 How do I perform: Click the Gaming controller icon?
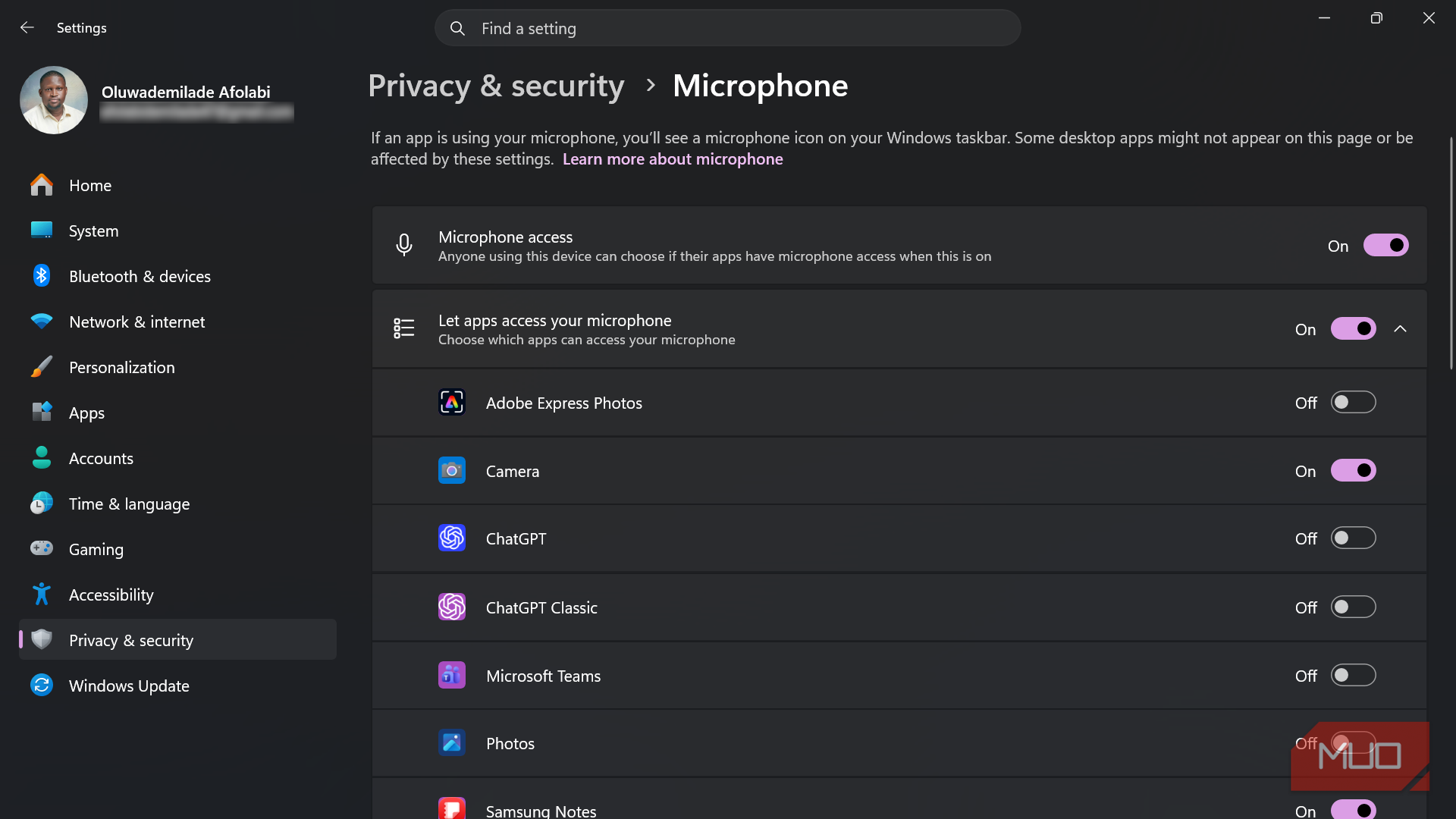(x=42, y=548)
